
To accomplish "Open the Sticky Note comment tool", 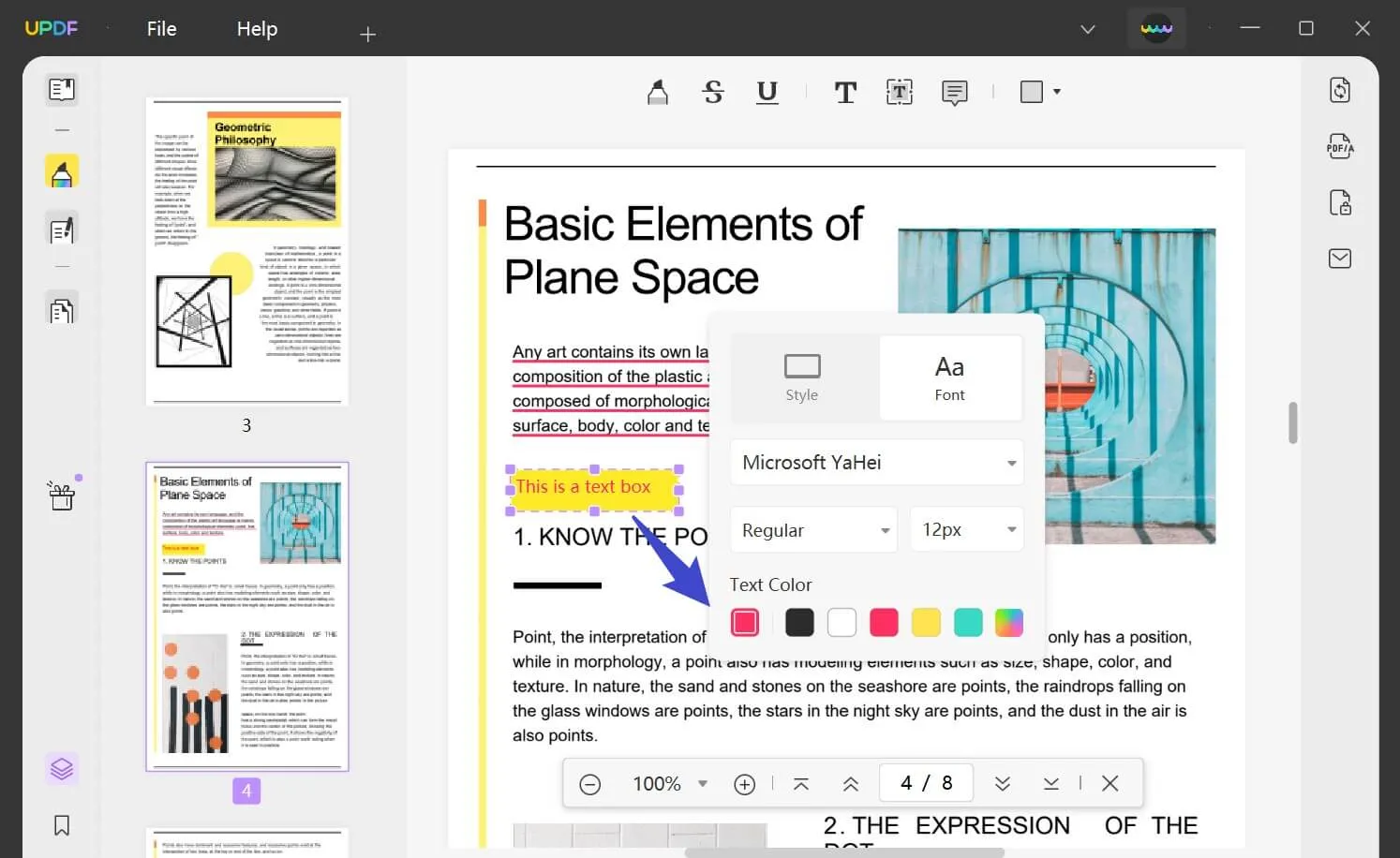I will [954, 92].
